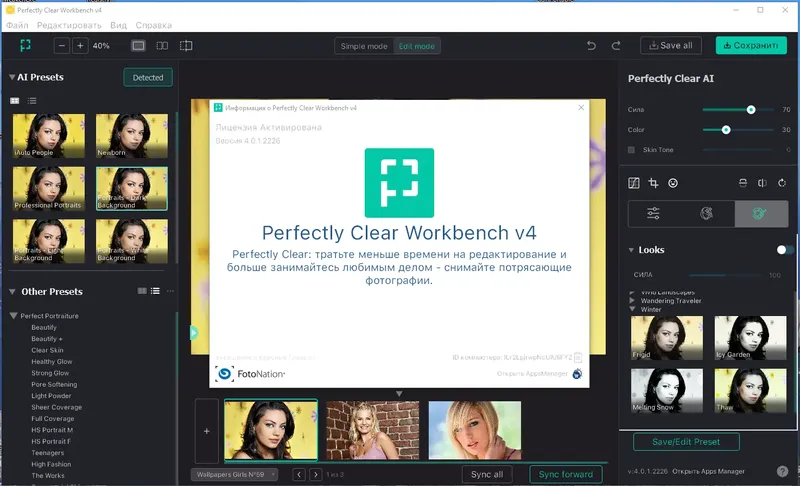800x486 pixels.
Task: Open the Открыть Apps Manager link
Action: 708,471
